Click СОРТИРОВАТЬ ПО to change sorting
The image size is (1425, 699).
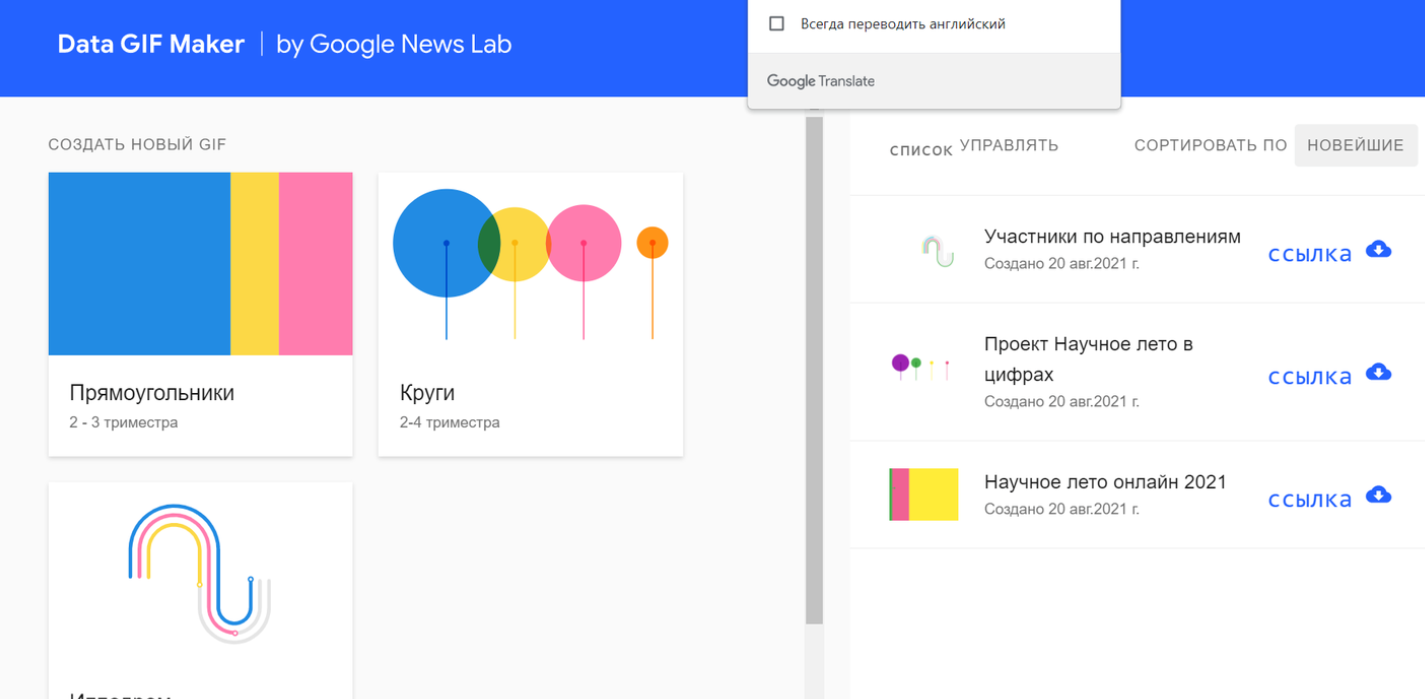click(1210, 145)
